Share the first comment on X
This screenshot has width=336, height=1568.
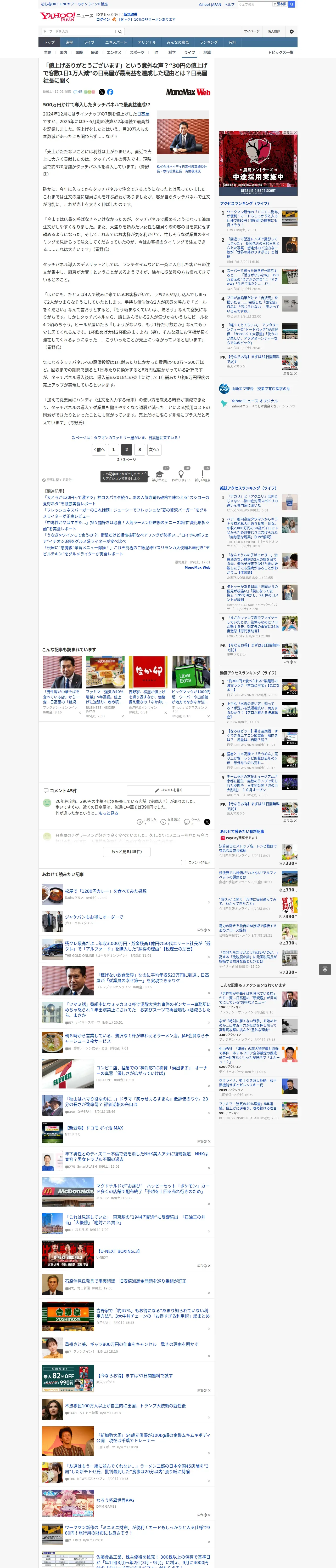pyautogui.click(x=207, y=822)
